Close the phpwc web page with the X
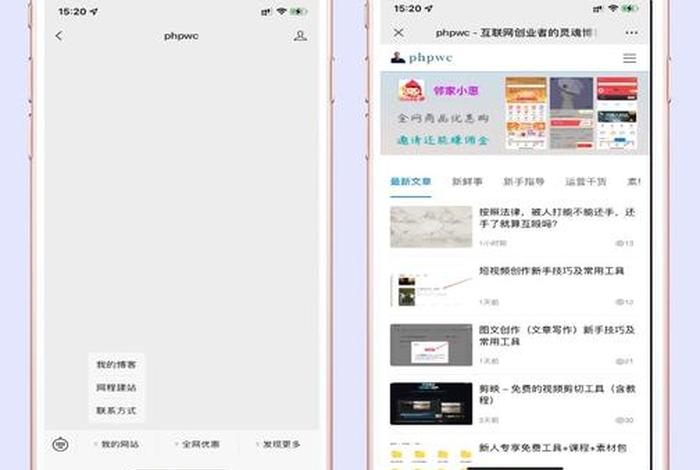 399,33
